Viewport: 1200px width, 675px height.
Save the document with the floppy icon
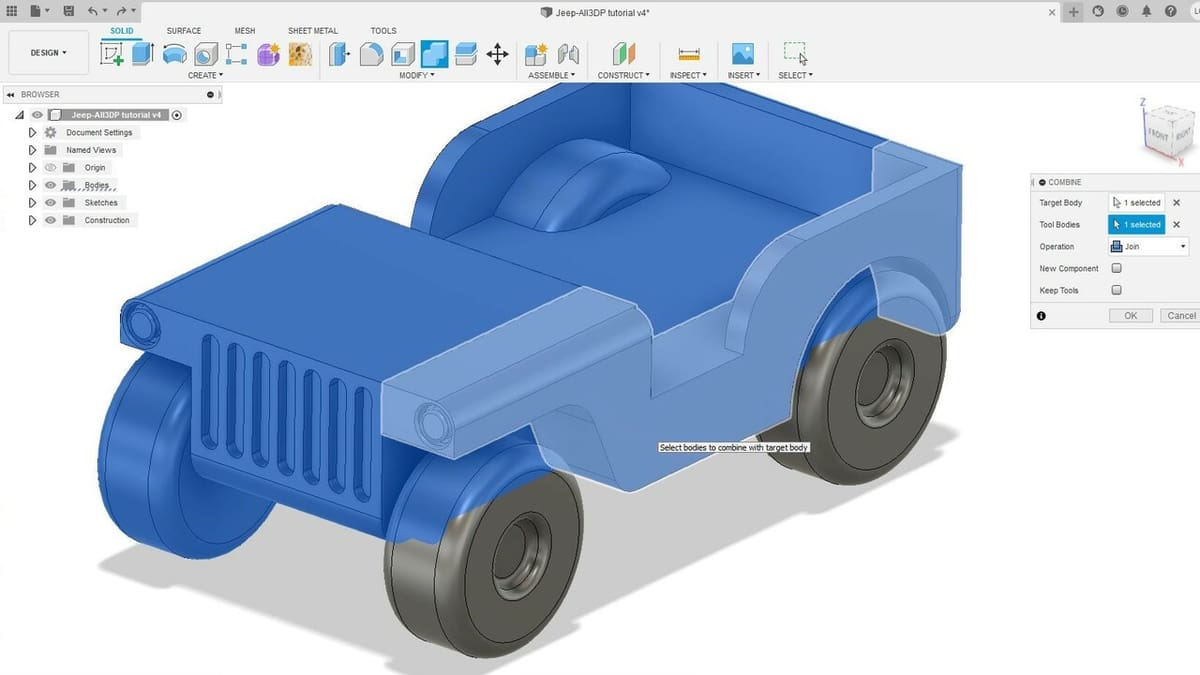(x=68, y=11)
